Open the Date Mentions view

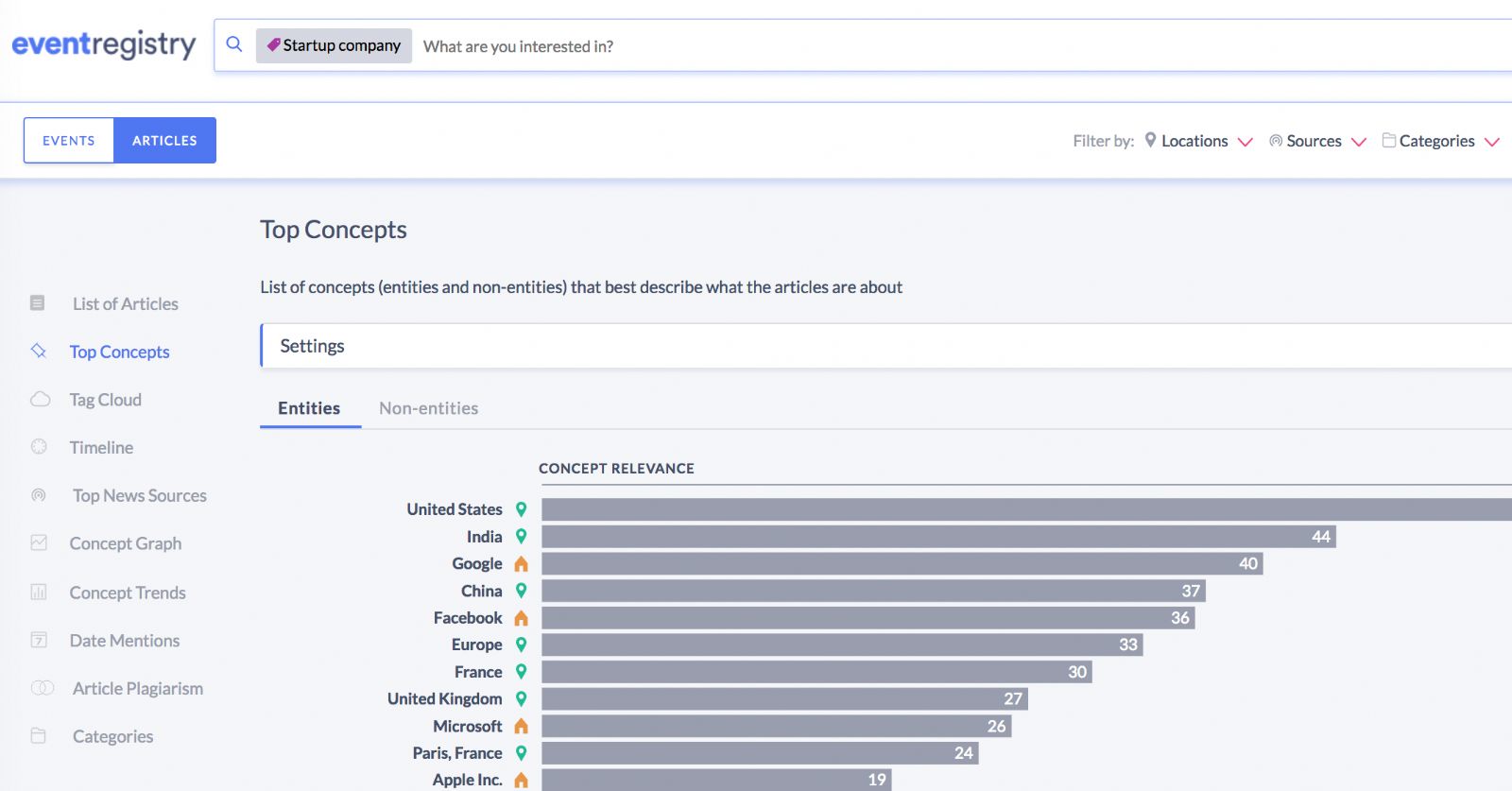coord(125,641)
